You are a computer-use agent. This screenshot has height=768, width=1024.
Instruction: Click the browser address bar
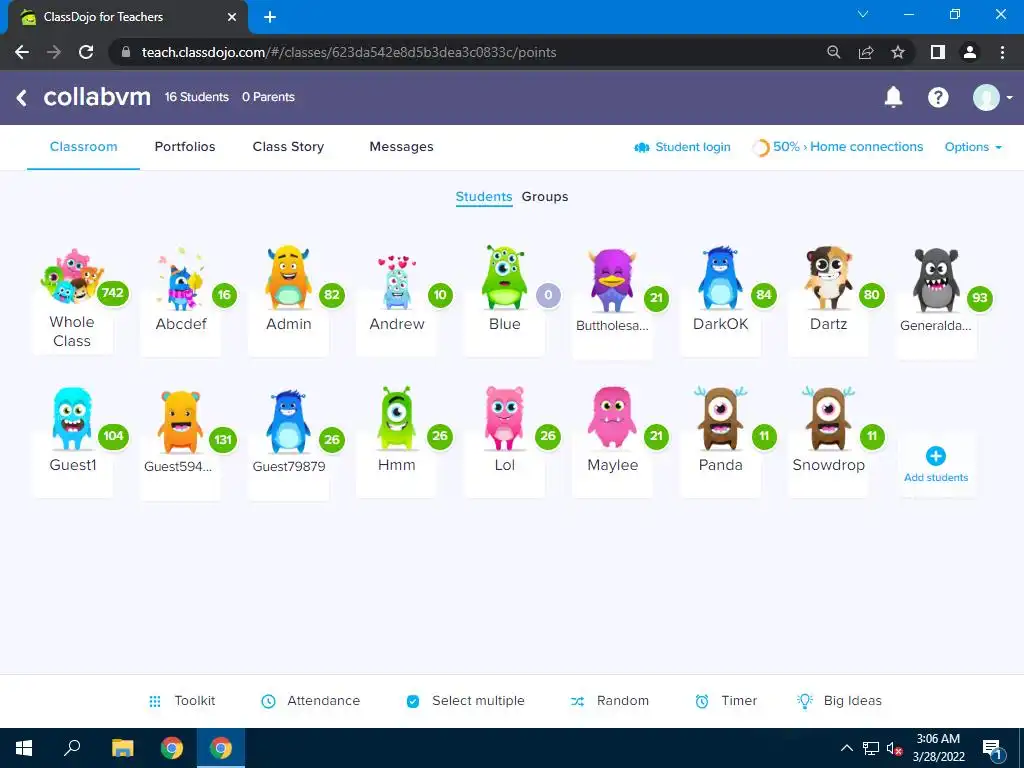464,52
